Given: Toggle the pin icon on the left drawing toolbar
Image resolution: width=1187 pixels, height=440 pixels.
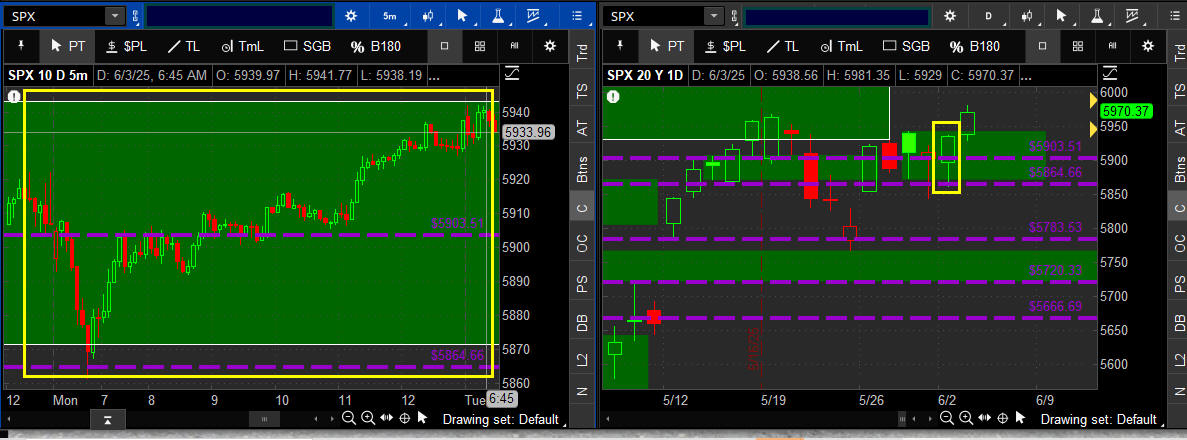Looking at the screenshot, I should [20, 45].
